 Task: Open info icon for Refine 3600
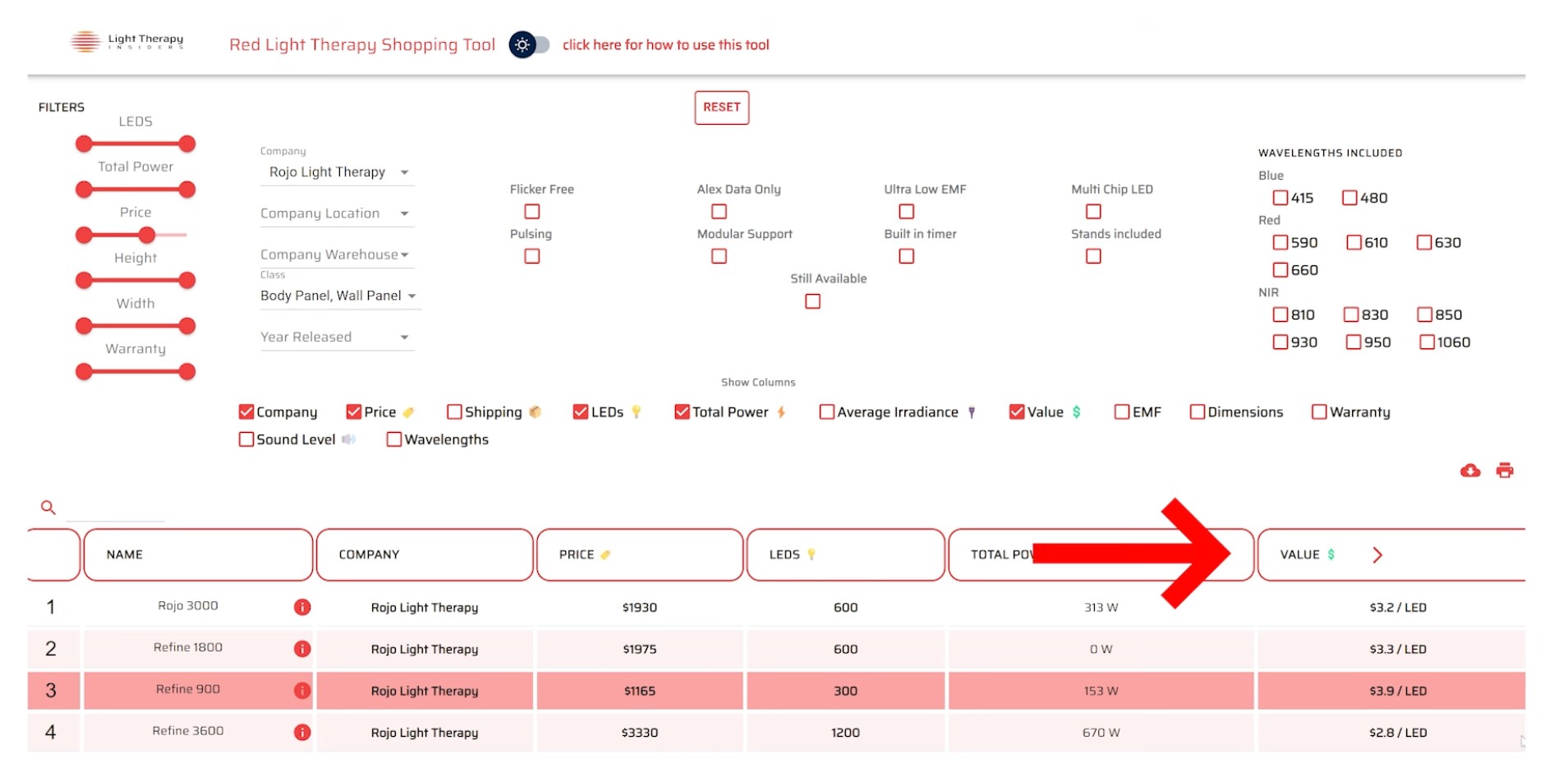tap(302, 732)
